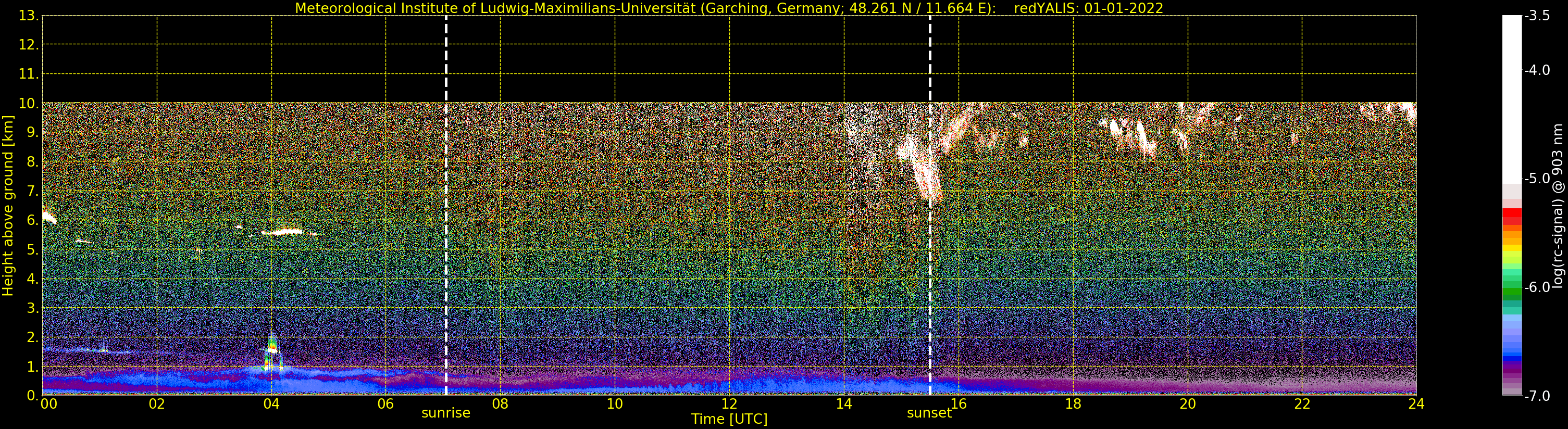Click the '5.' height axis tick label

coord(33,249)
